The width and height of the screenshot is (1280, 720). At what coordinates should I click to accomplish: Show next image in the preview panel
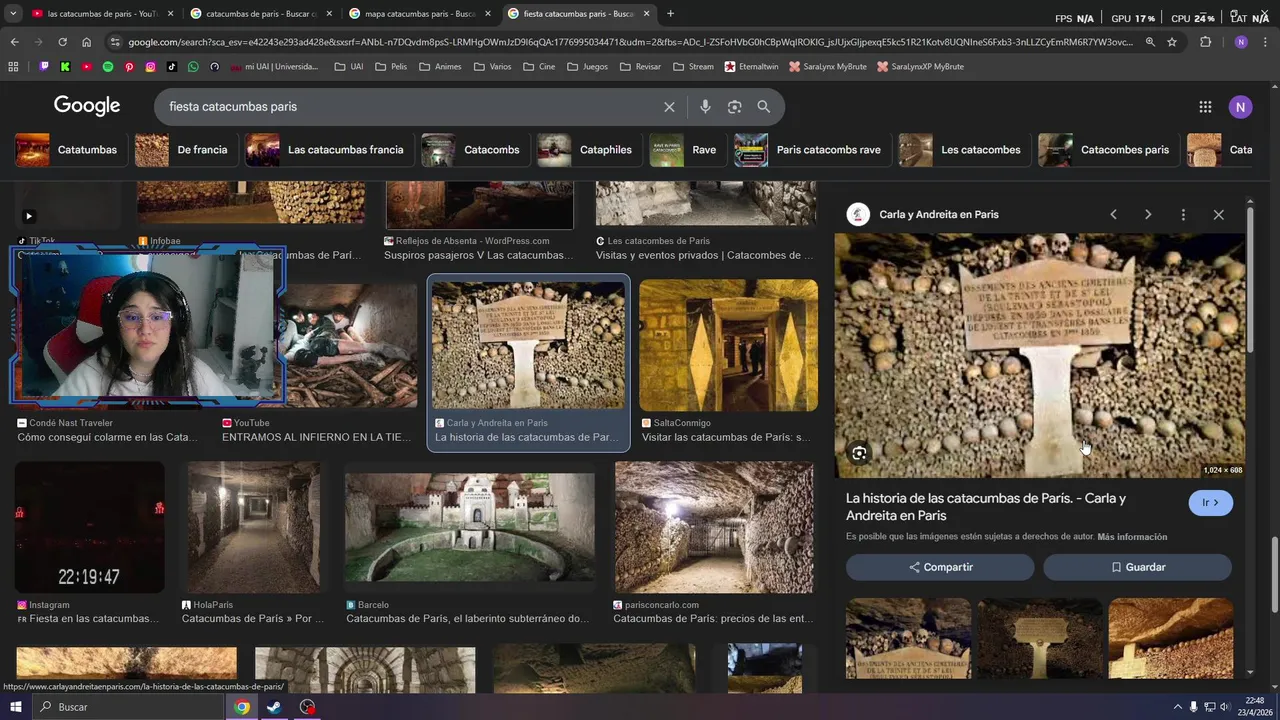[1148, 215]
